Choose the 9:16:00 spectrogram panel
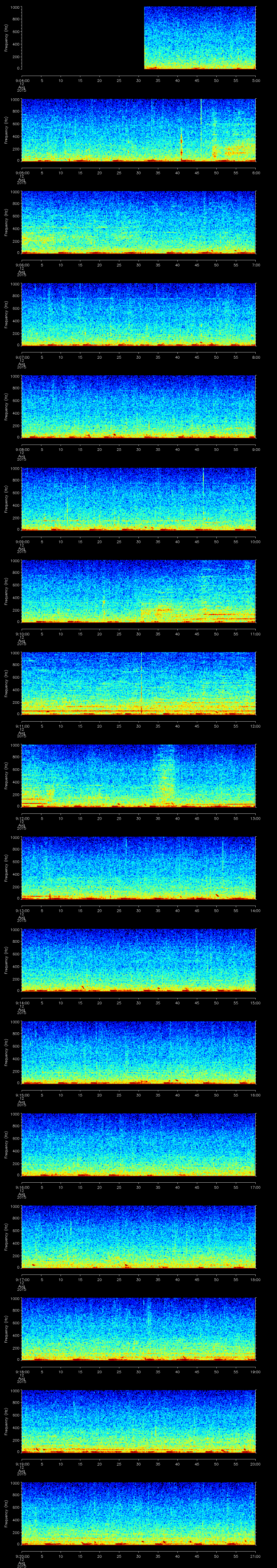Screen dimensions: 277x1568 click(138, 1144)
